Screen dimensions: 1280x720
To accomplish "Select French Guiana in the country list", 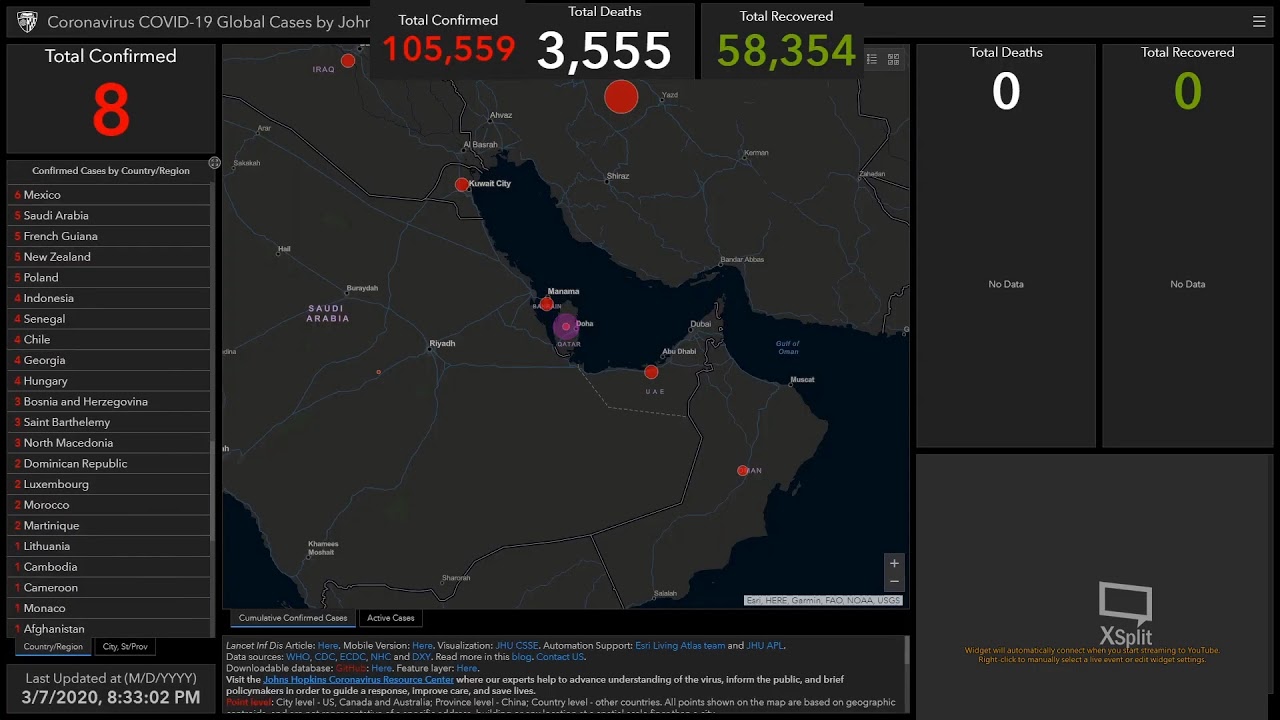I will tap(110, 236).
